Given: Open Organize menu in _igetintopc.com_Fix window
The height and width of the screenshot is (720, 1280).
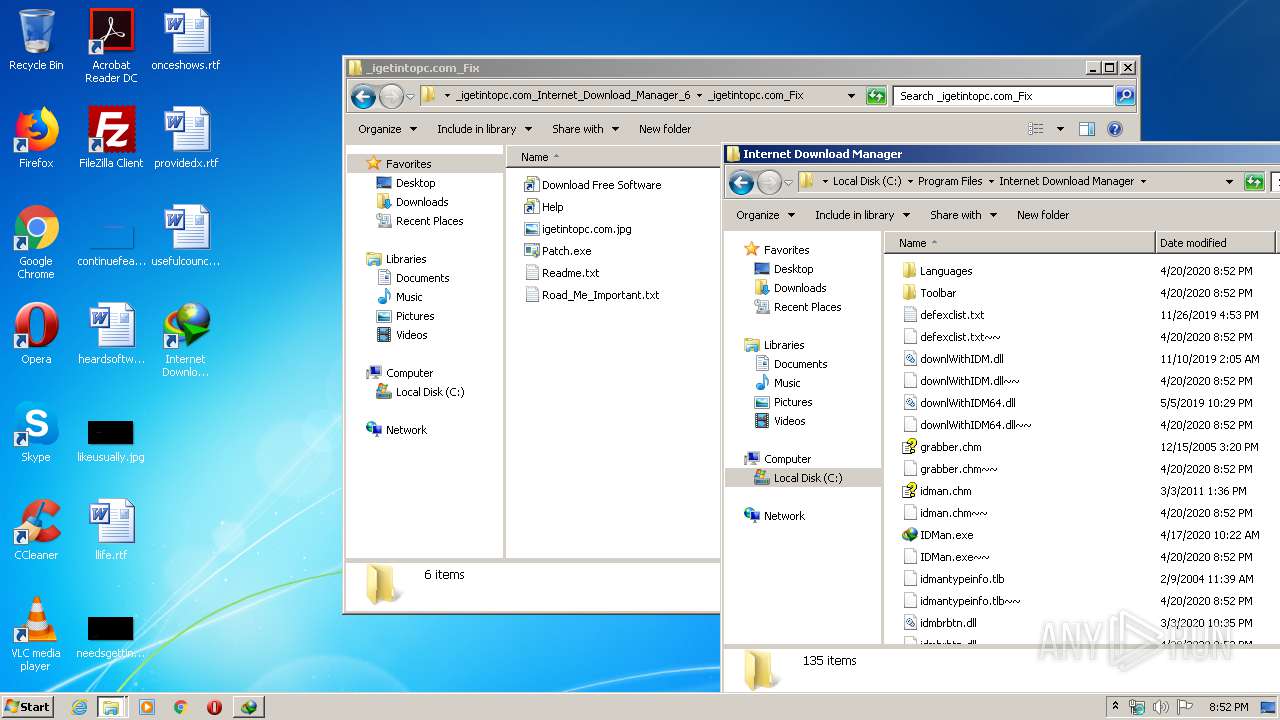Looking at the screenshot, I should [x=387, y=129].
